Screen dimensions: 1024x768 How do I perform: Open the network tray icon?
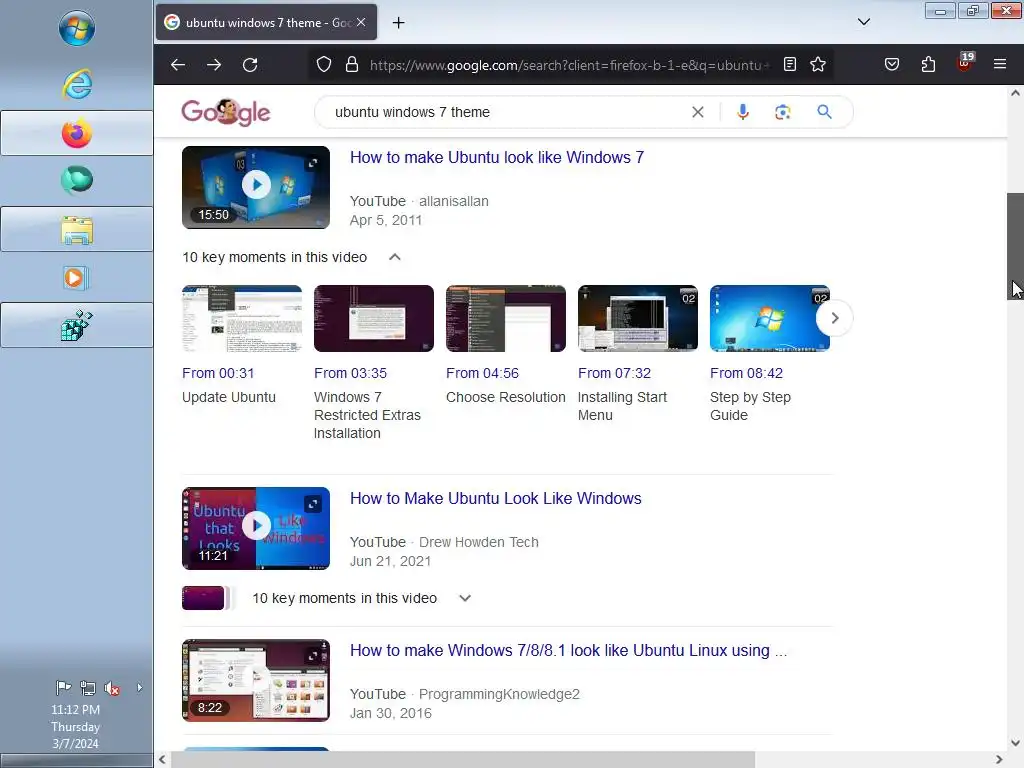(88, 688)
